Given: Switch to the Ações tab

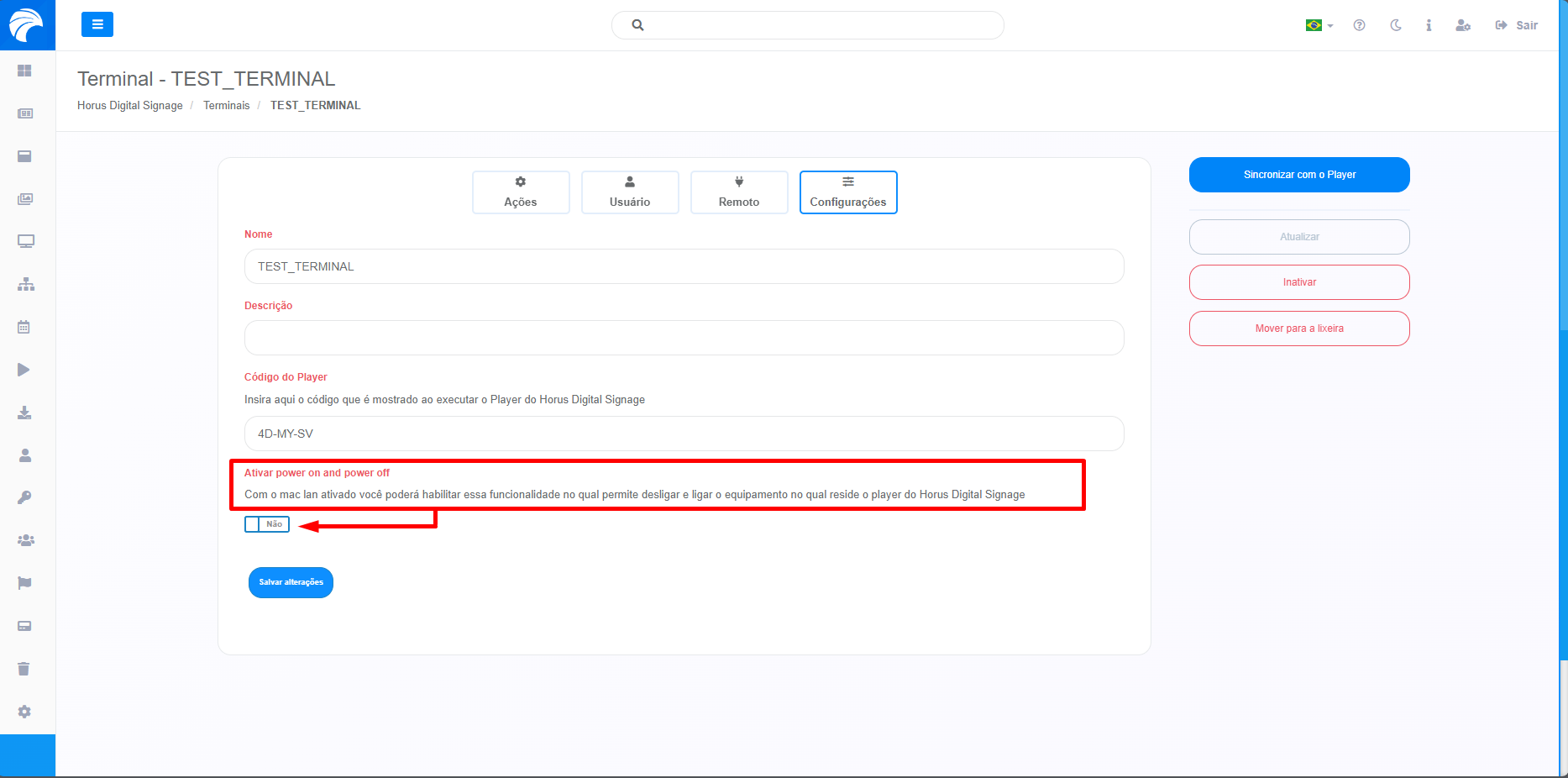Looking at the screenshot, I should 521,192.
